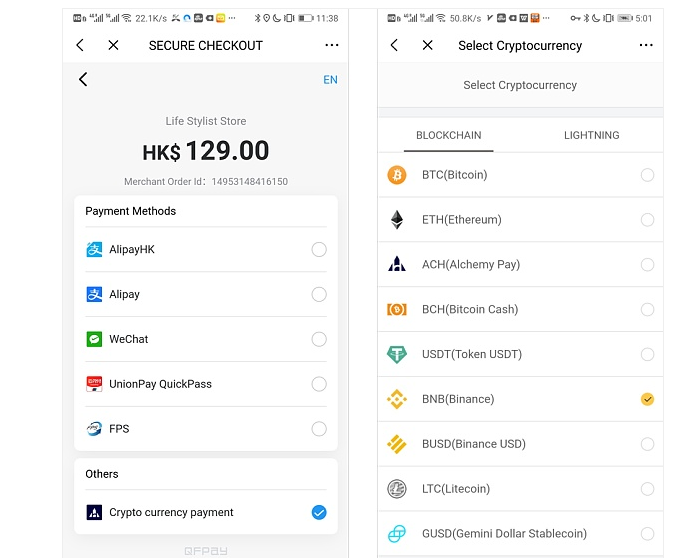Select the FPS payment radio button
Viewport: 697px width, 558px height.
point(319,429)
